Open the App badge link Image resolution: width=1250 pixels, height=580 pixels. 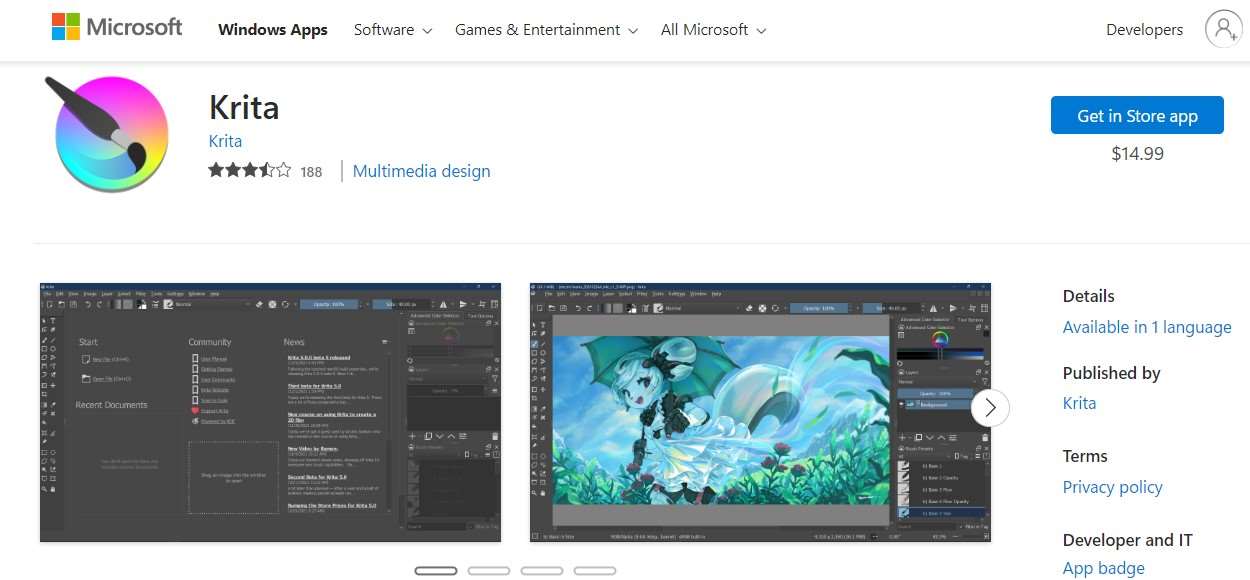pyautogui.click(x=1103, y=568)
